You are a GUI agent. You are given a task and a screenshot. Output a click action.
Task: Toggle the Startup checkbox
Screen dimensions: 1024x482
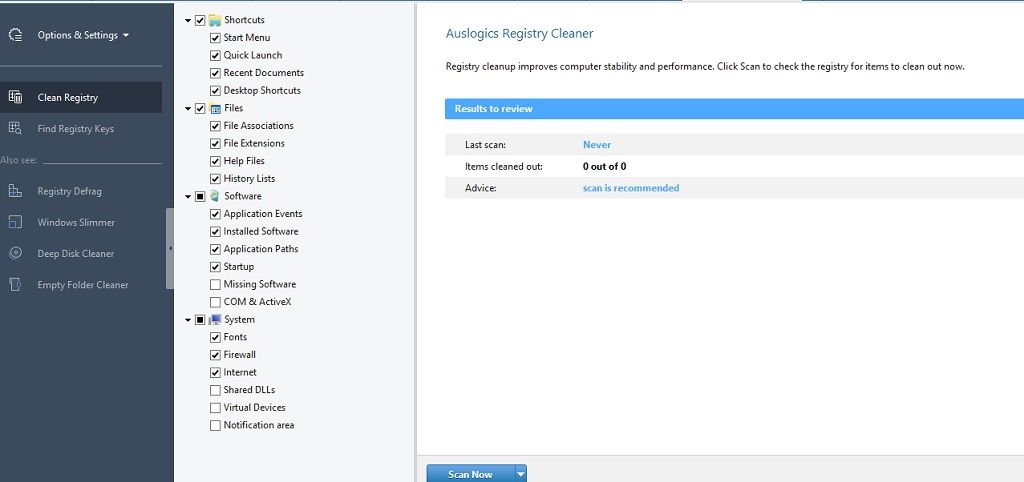tap(215, 267)
